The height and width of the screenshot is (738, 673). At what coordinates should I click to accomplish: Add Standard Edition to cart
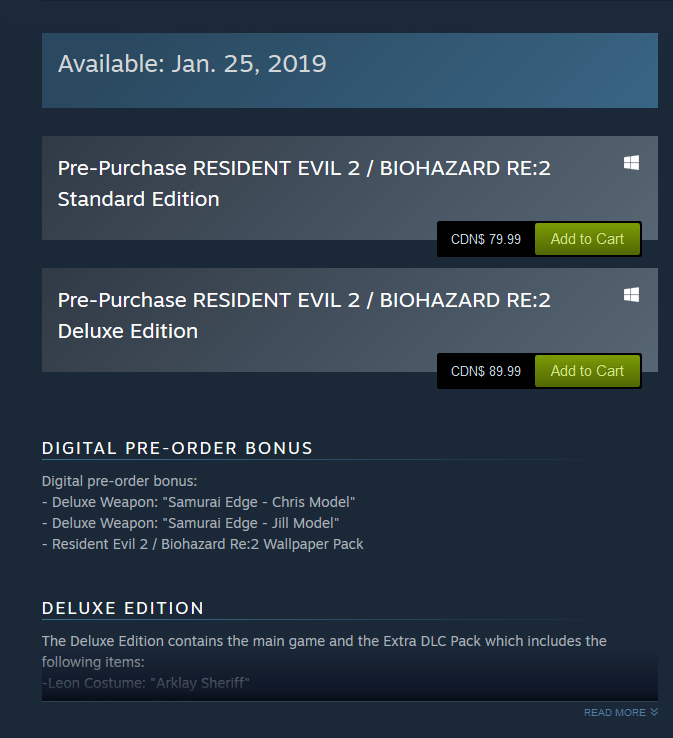[587, 239]
